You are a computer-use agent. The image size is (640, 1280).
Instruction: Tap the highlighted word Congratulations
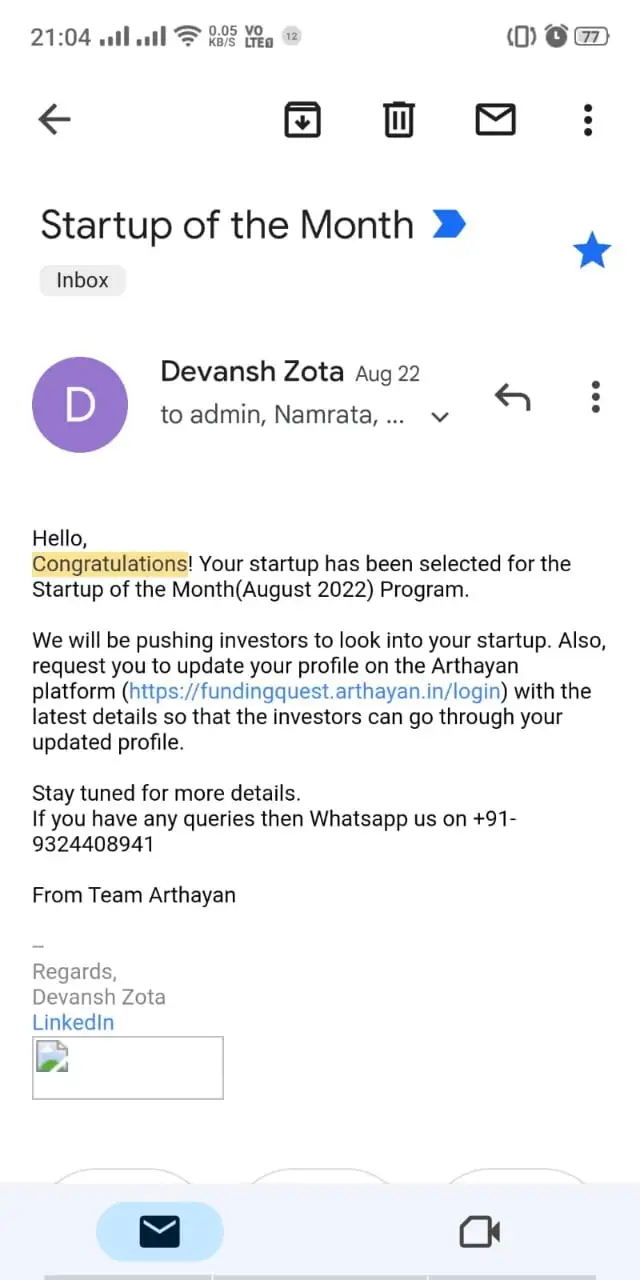[x=109, y=564]
